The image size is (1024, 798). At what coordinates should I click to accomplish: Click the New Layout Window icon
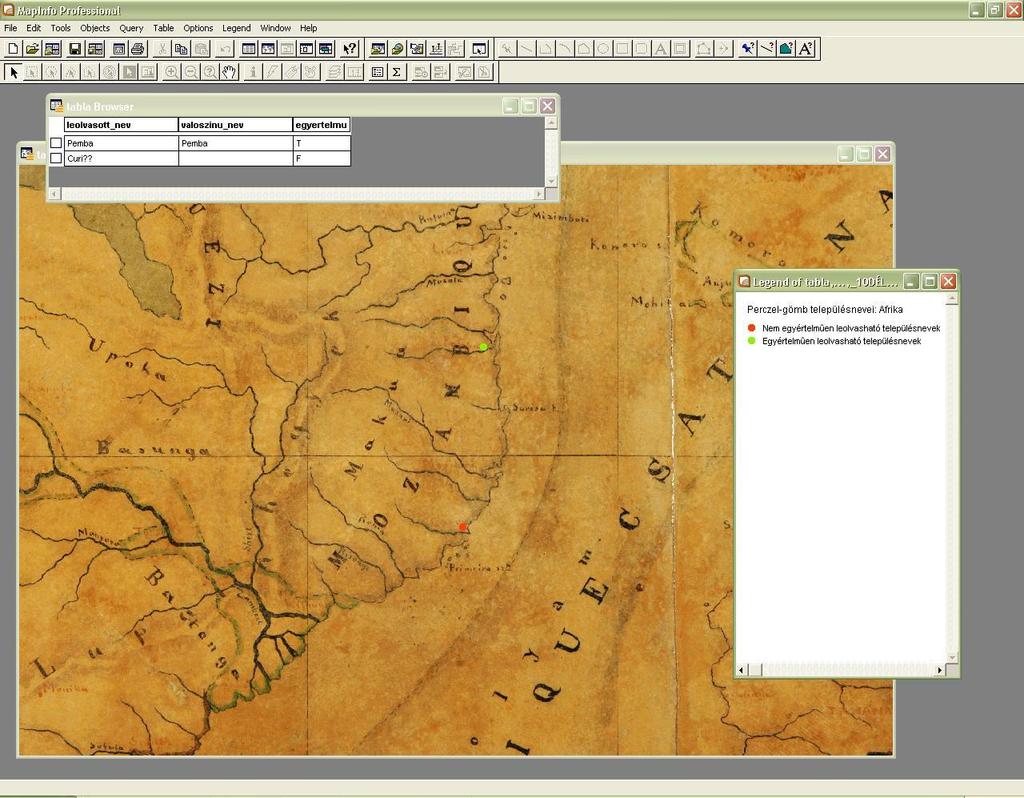[x=306, y=49]
